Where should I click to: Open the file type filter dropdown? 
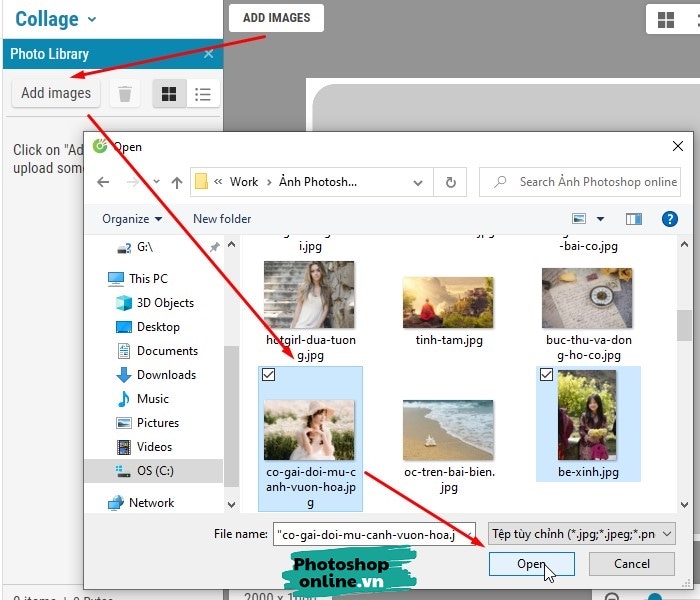(x=581, y=534)
